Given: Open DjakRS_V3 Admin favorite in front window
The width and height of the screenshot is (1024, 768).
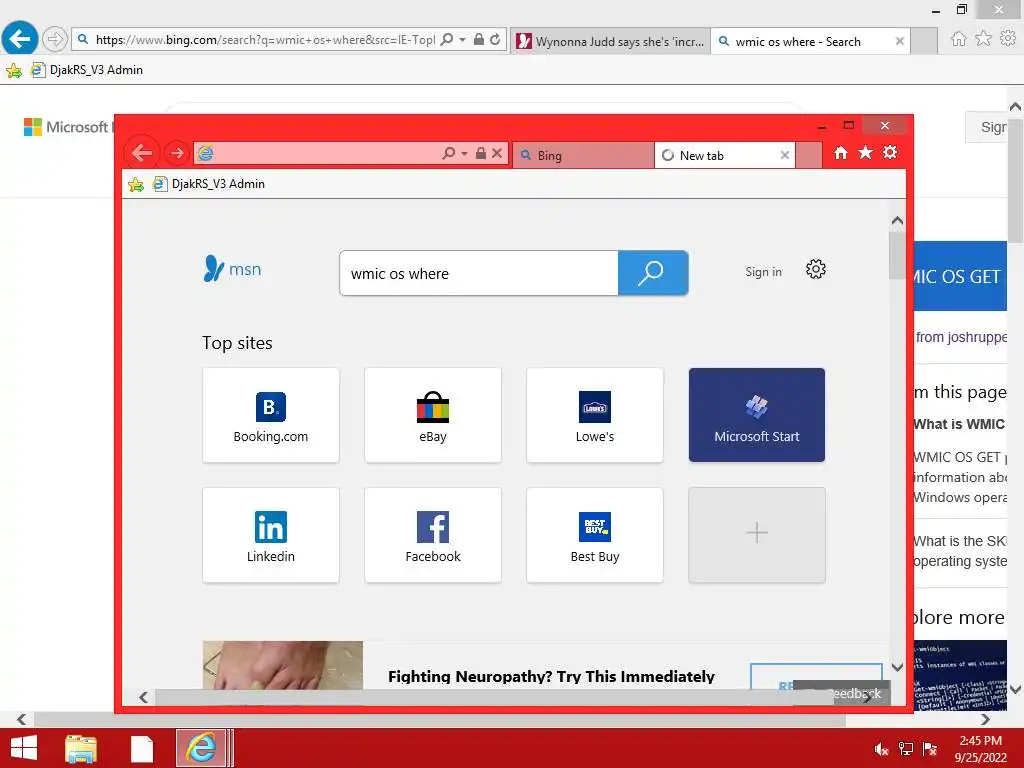Looking at the screenshot, I should point(209,184).
